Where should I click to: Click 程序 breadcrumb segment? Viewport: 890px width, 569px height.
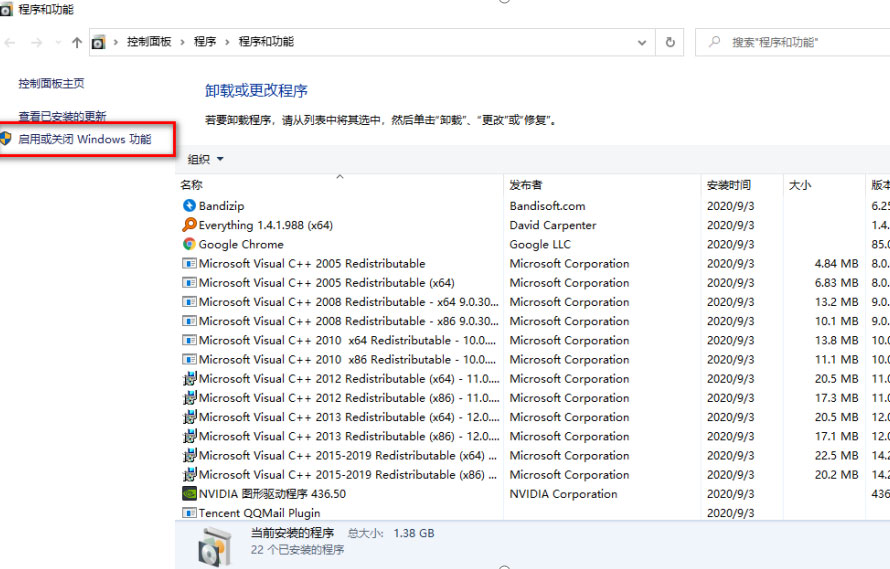point(205,42)
